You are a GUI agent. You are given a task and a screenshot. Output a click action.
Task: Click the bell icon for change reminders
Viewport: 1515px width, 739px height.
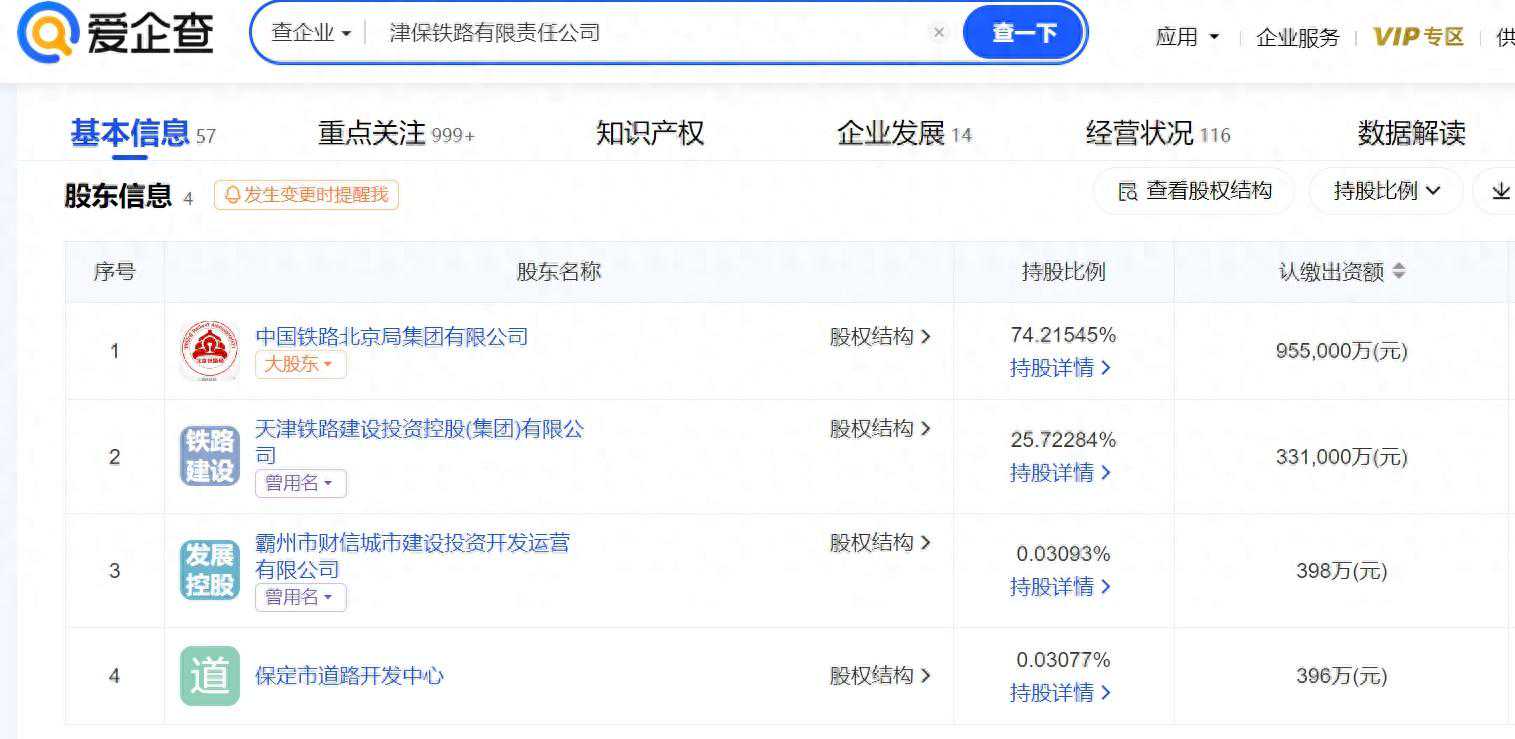tap(231, 196)
